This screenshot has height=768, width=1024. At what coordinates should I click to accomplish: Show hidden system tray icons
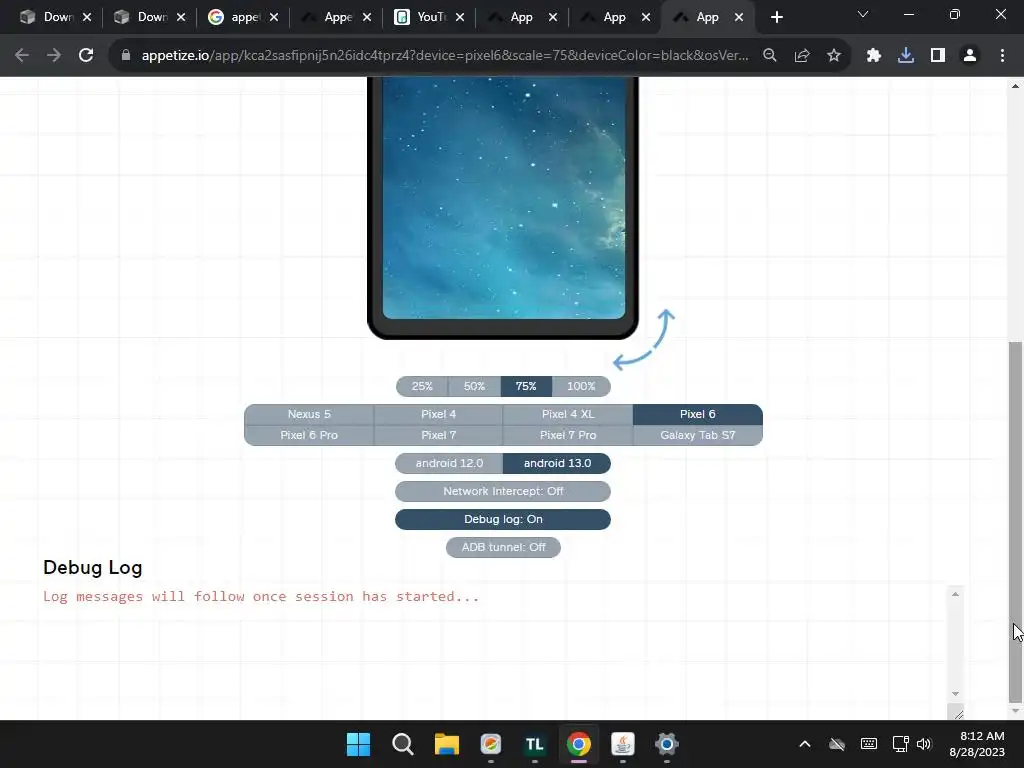805,744
